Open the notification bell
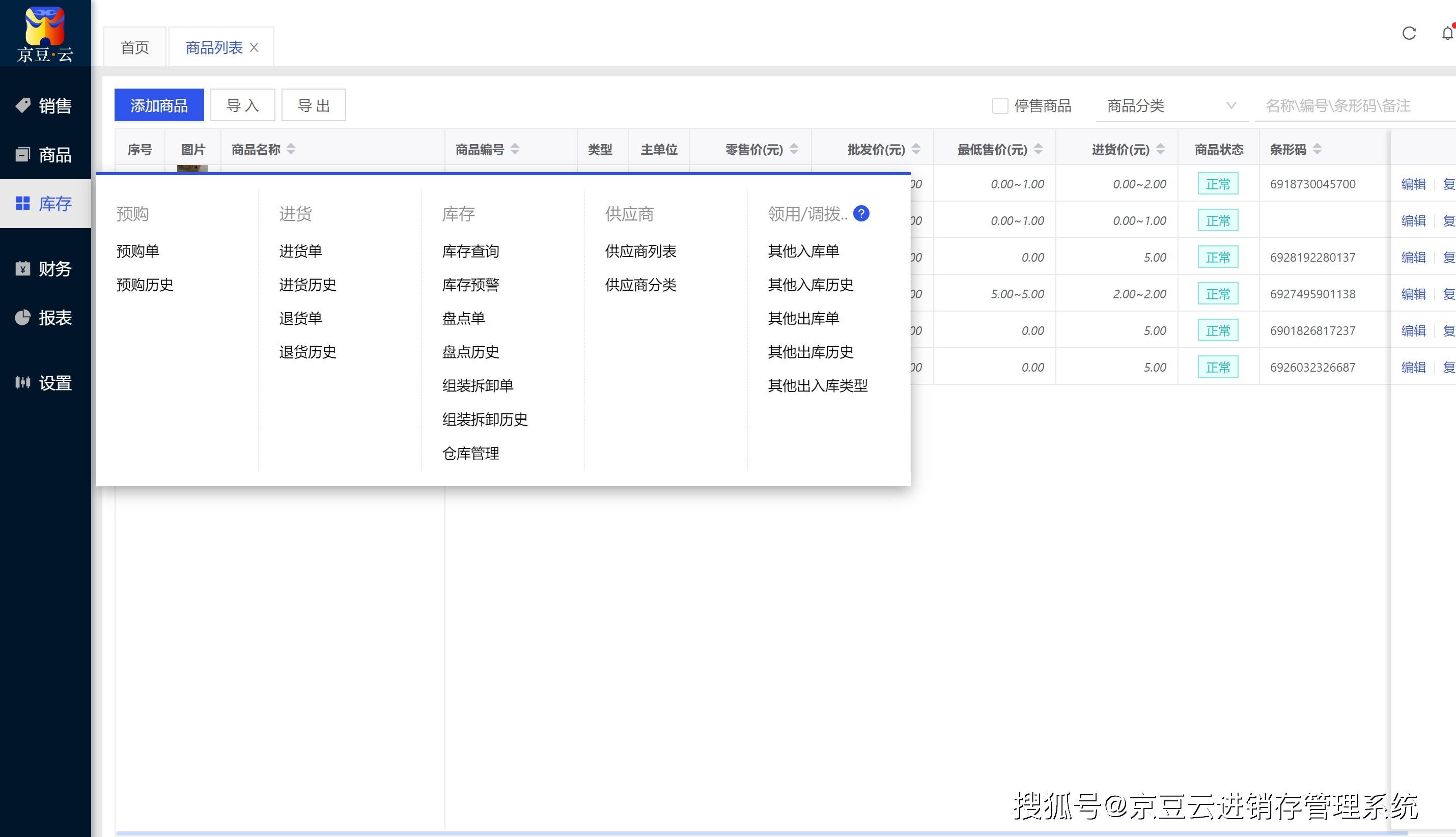Image resolution: width=1456 pixels, height=837 pixels. click(1448, 33)
